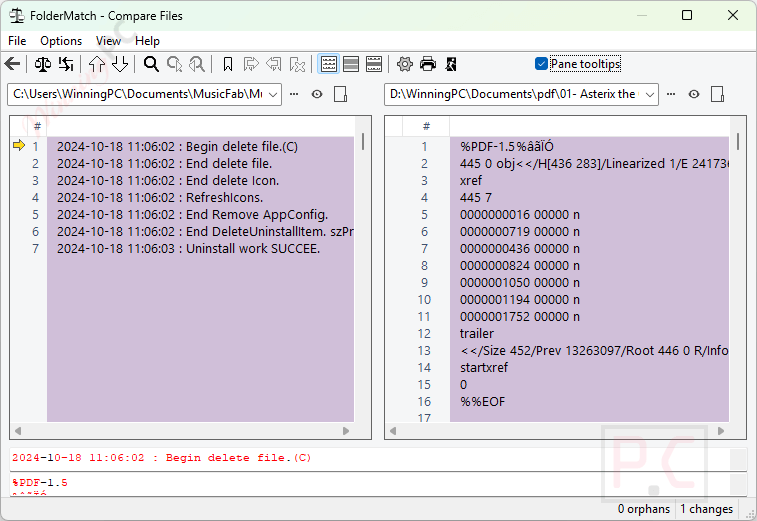
Task: Click left pane horizontal scroll right arrow
Action: [x=346, y=431]
